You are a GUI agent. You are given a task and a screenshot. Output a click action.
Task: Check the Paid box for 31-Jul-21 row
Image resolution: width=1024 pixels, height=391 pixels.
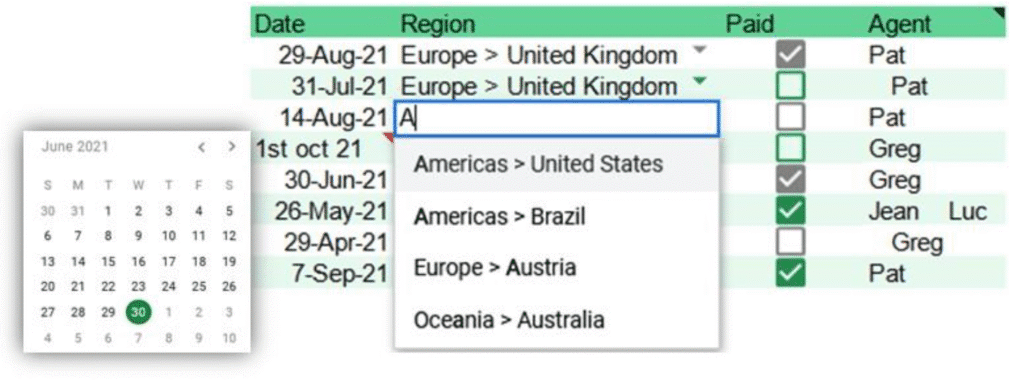coord(790,86)
